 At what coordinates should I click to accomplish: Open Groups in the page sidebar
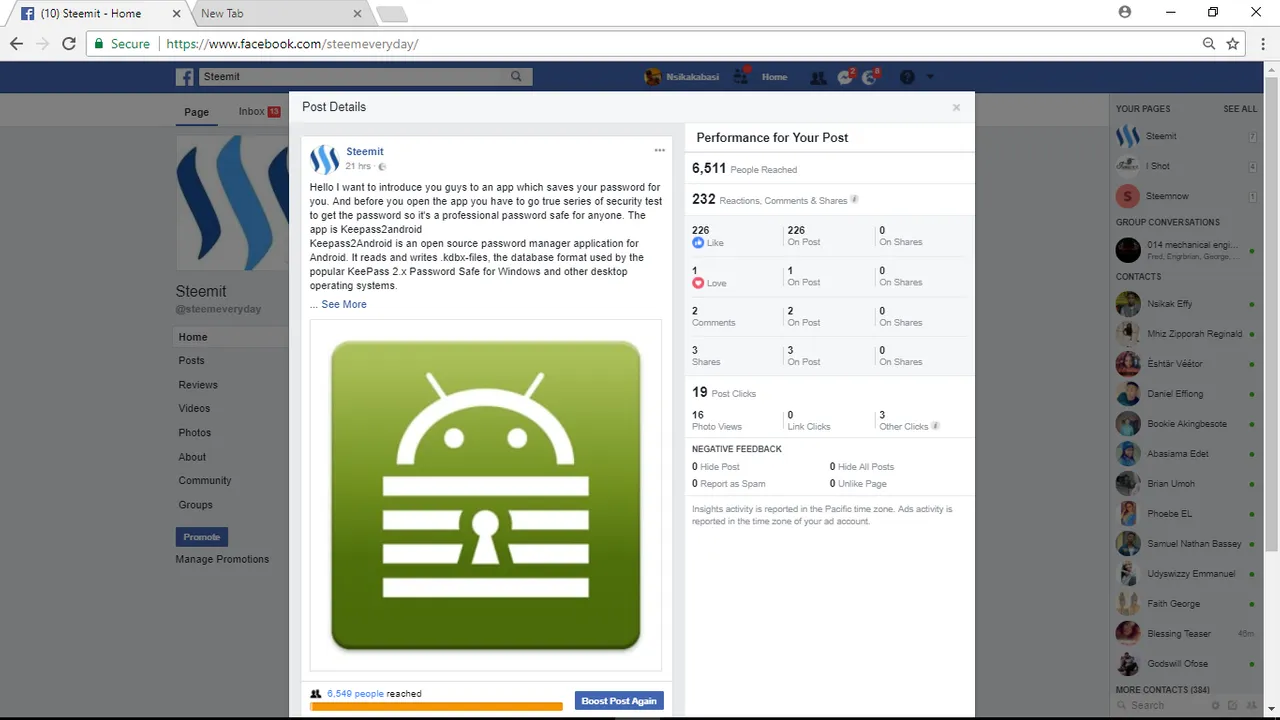coord(195,505)
